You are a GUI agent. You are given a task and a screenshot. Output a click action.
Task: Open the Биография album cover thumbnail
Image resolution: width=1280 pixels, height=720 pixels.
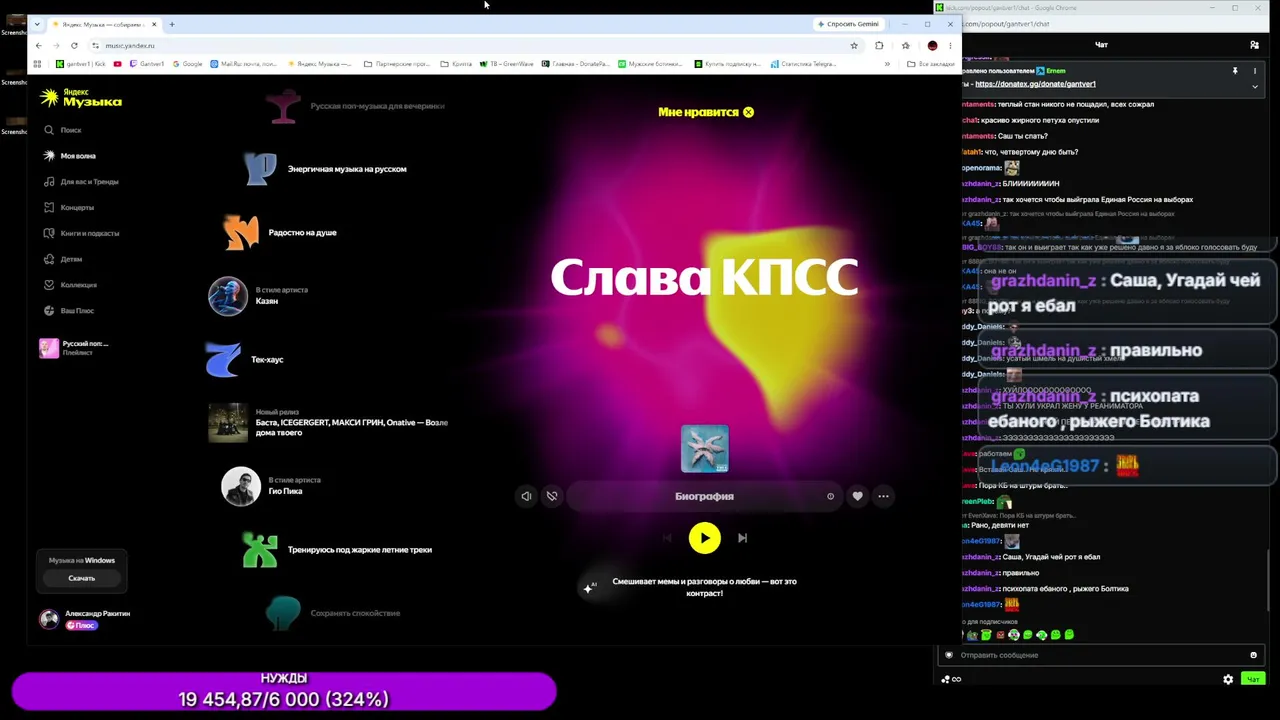tap(705, 449)
